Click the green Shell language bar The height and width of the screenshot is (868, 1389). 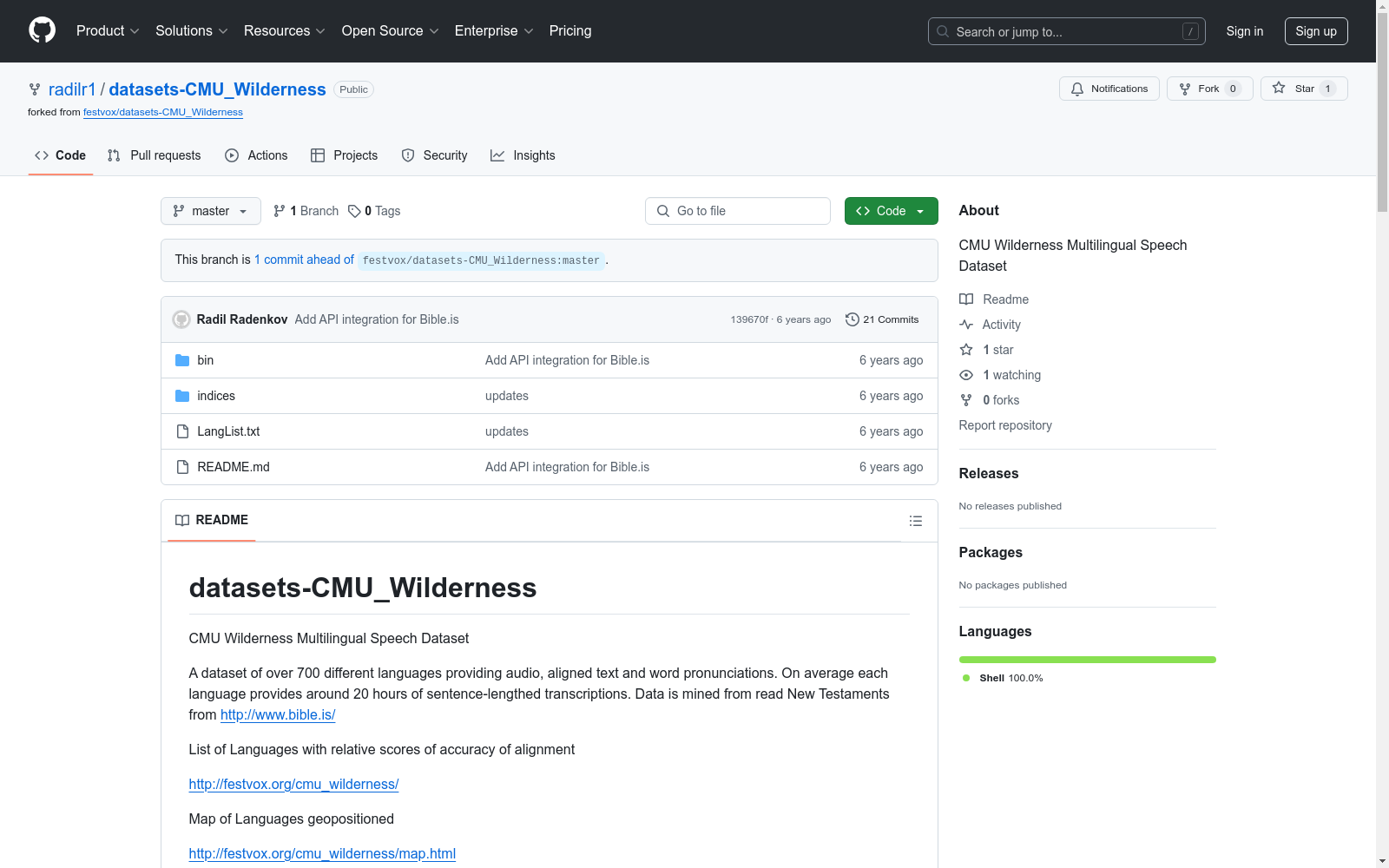pyautogui.click(x=1088, y=660)
